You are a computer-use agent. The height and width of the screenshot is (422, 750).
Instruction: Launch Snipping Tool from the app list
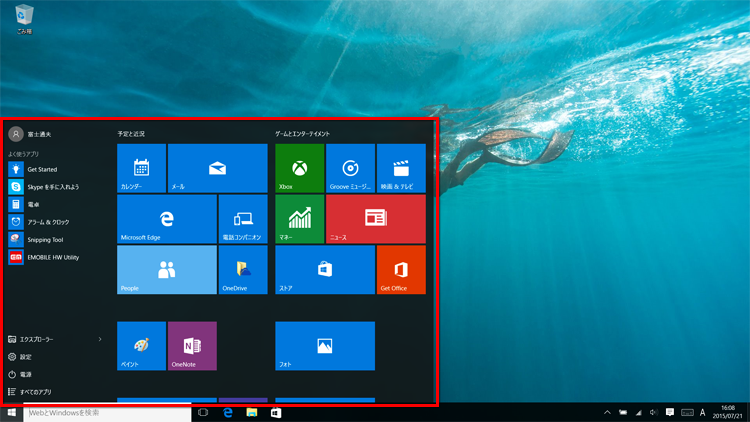(x=45, y=240)
